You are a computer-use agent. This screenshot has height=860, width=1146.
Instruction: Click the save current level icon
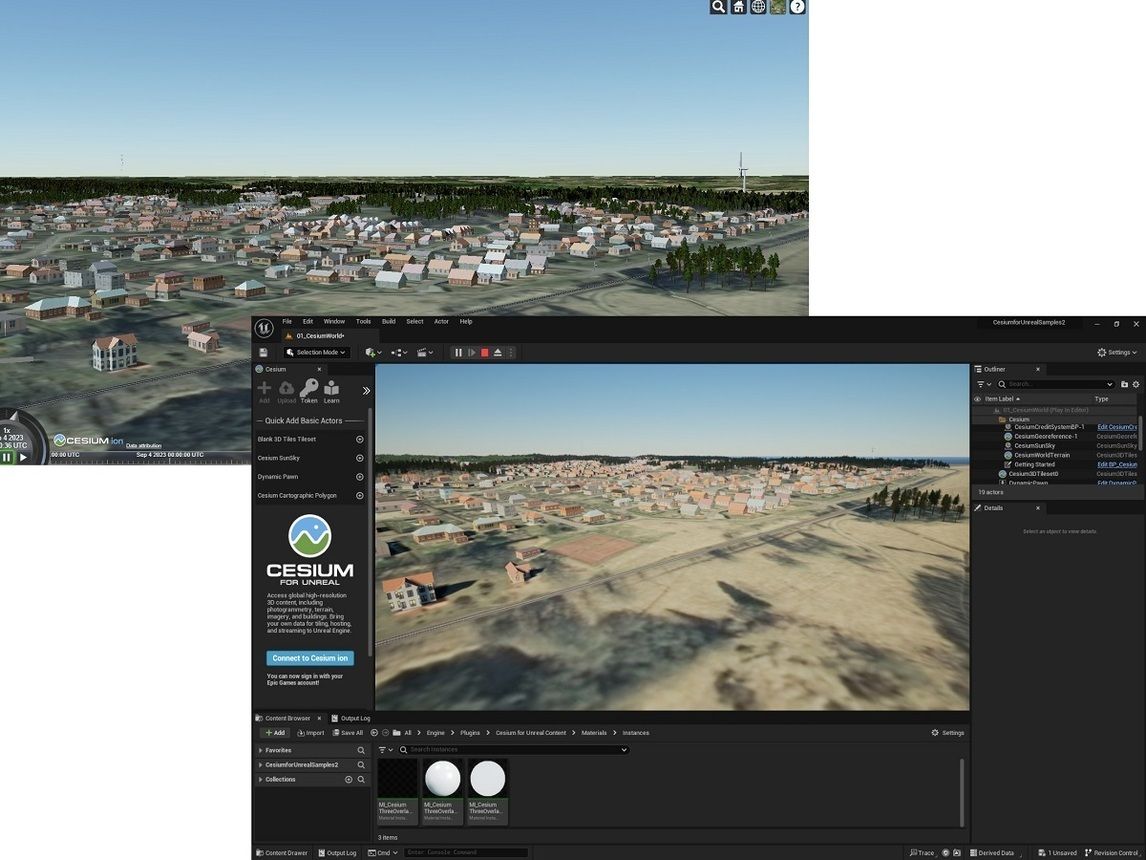tap(262, 352)
